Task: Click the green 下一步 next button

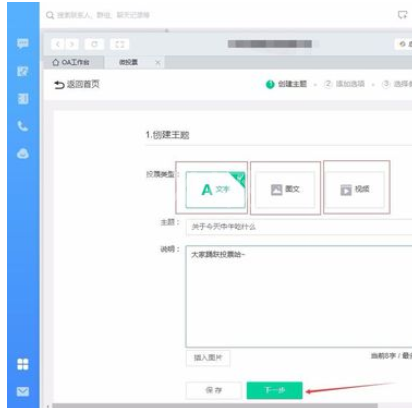Action: pos(274,390)
